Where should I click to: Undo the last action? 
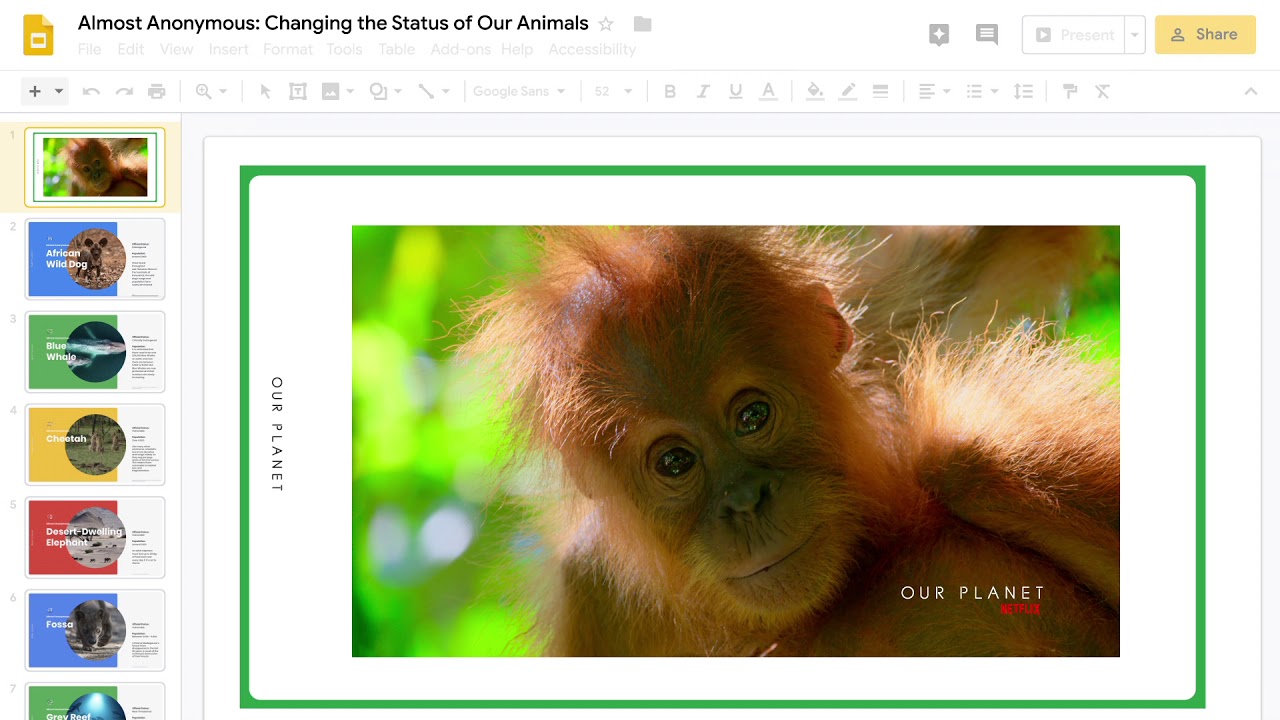tap(91, 91)
